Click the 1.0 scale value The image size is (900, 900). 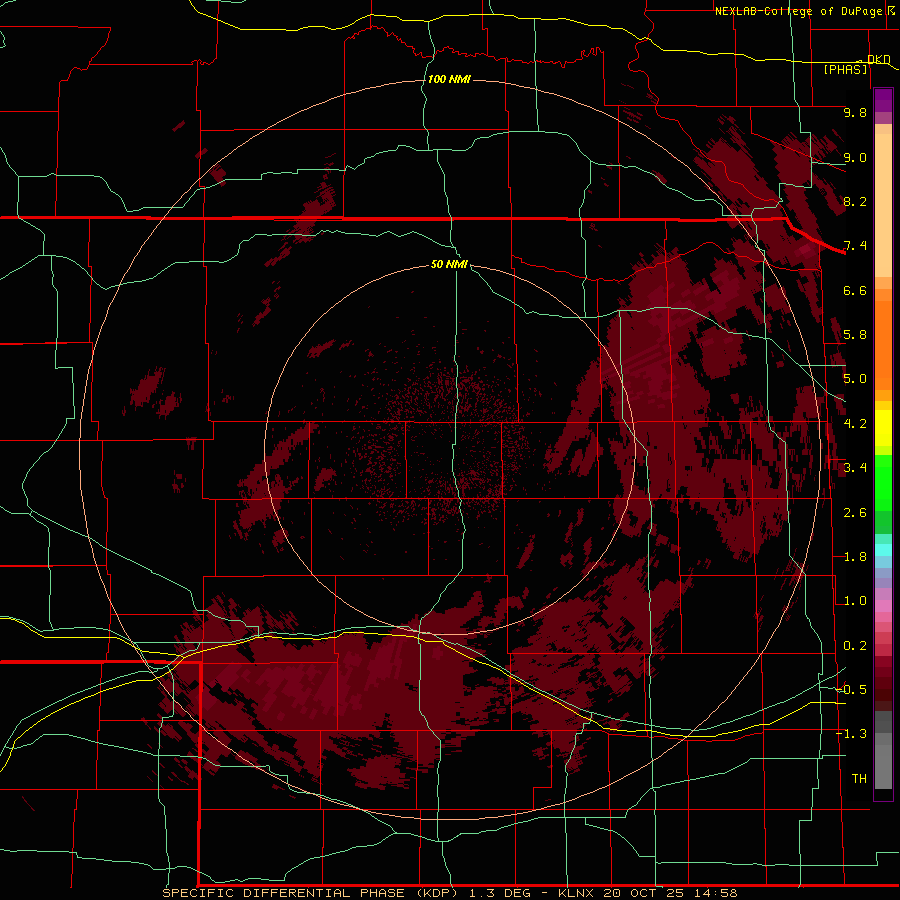point(855,600)
